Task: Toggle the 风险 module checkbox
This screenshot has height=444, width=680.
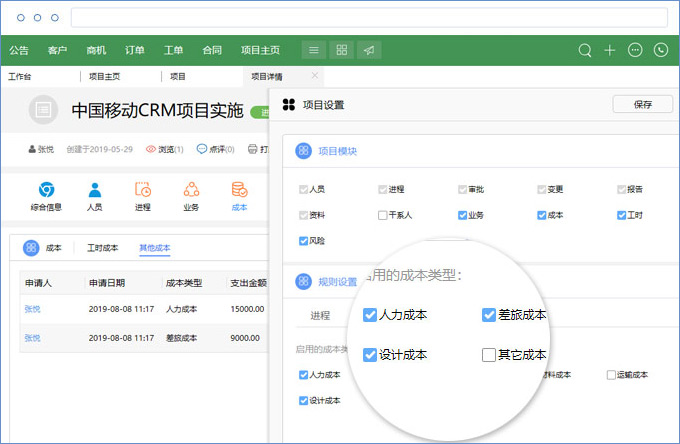Action: click(x=304, y=240)
